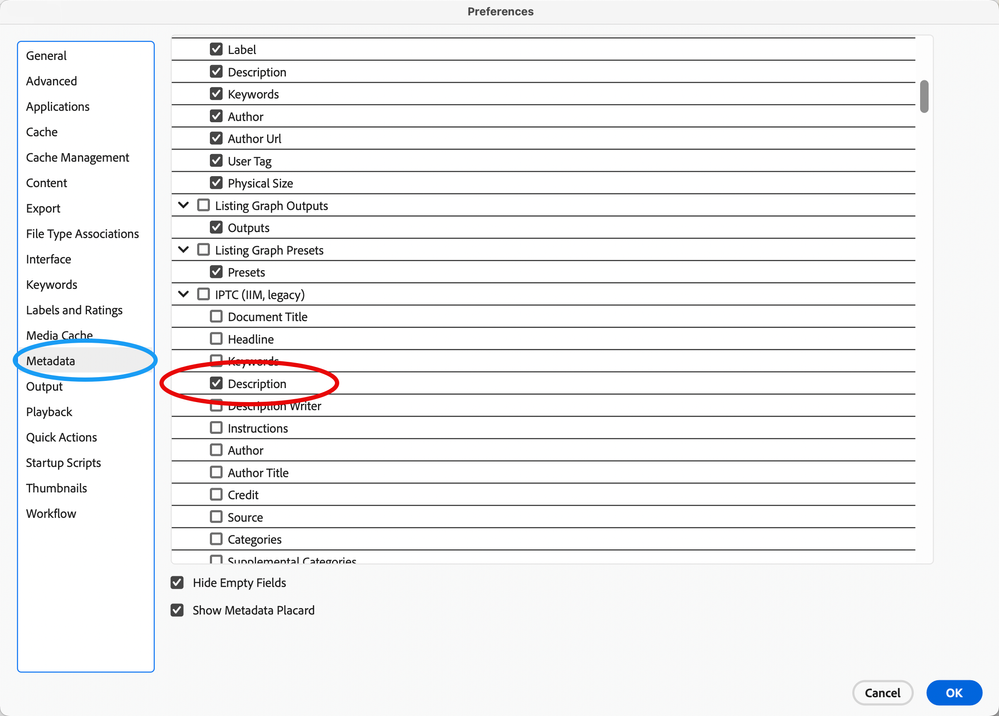Disable the Author Url checkbox
The image size is (999, 716).
coord(216,139)
